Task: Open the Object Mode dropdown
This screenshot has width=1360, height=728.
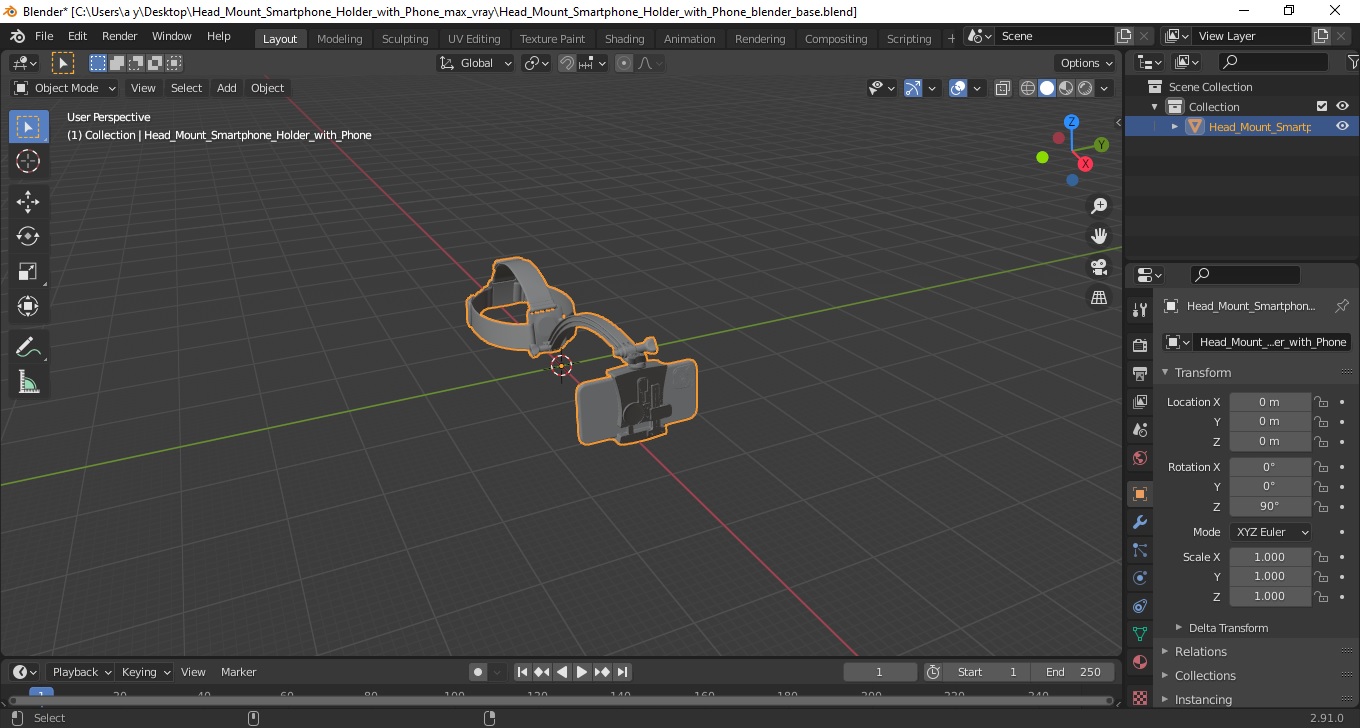Action: tap(65, 88)
